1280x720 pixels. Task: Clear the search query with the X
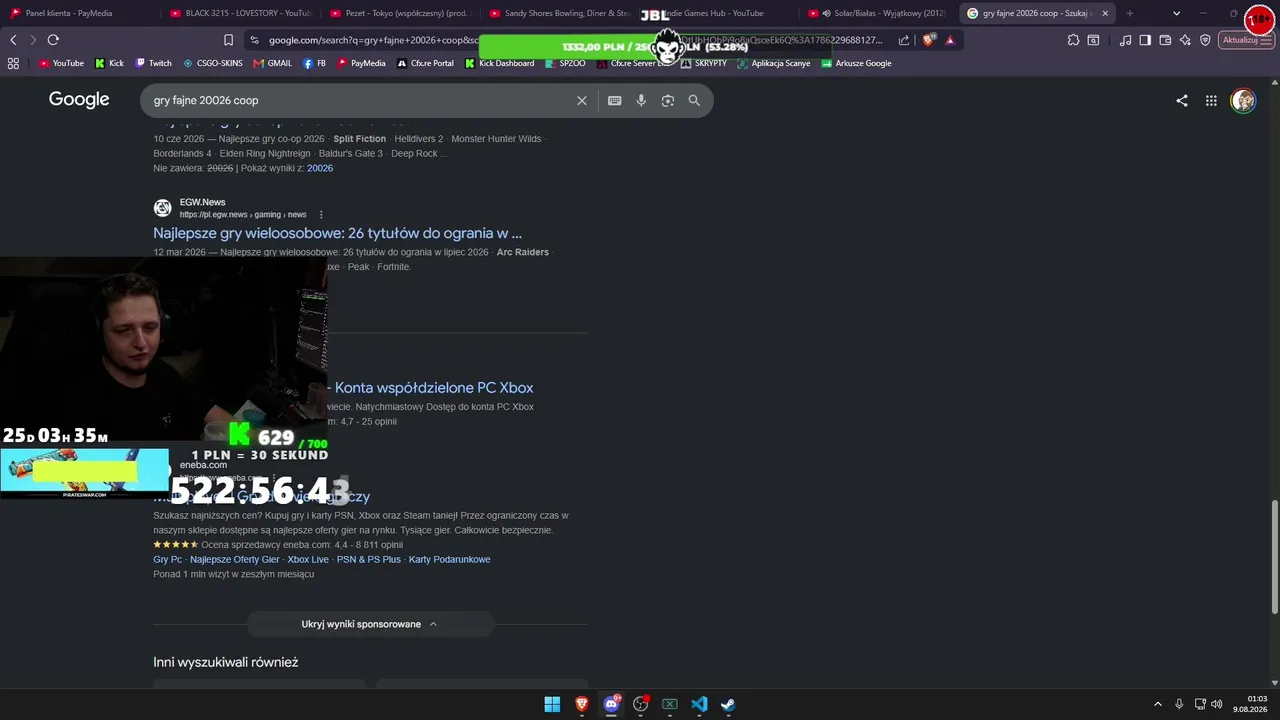582,101
